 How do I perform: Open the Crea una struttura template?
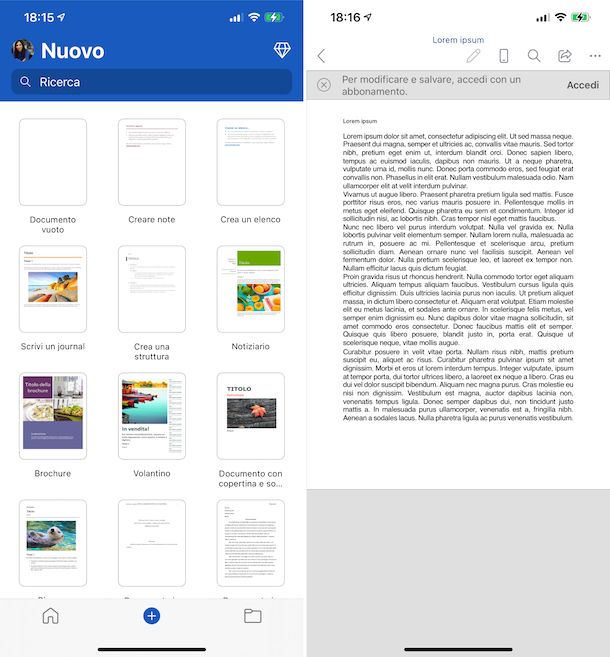click(152, 289)
